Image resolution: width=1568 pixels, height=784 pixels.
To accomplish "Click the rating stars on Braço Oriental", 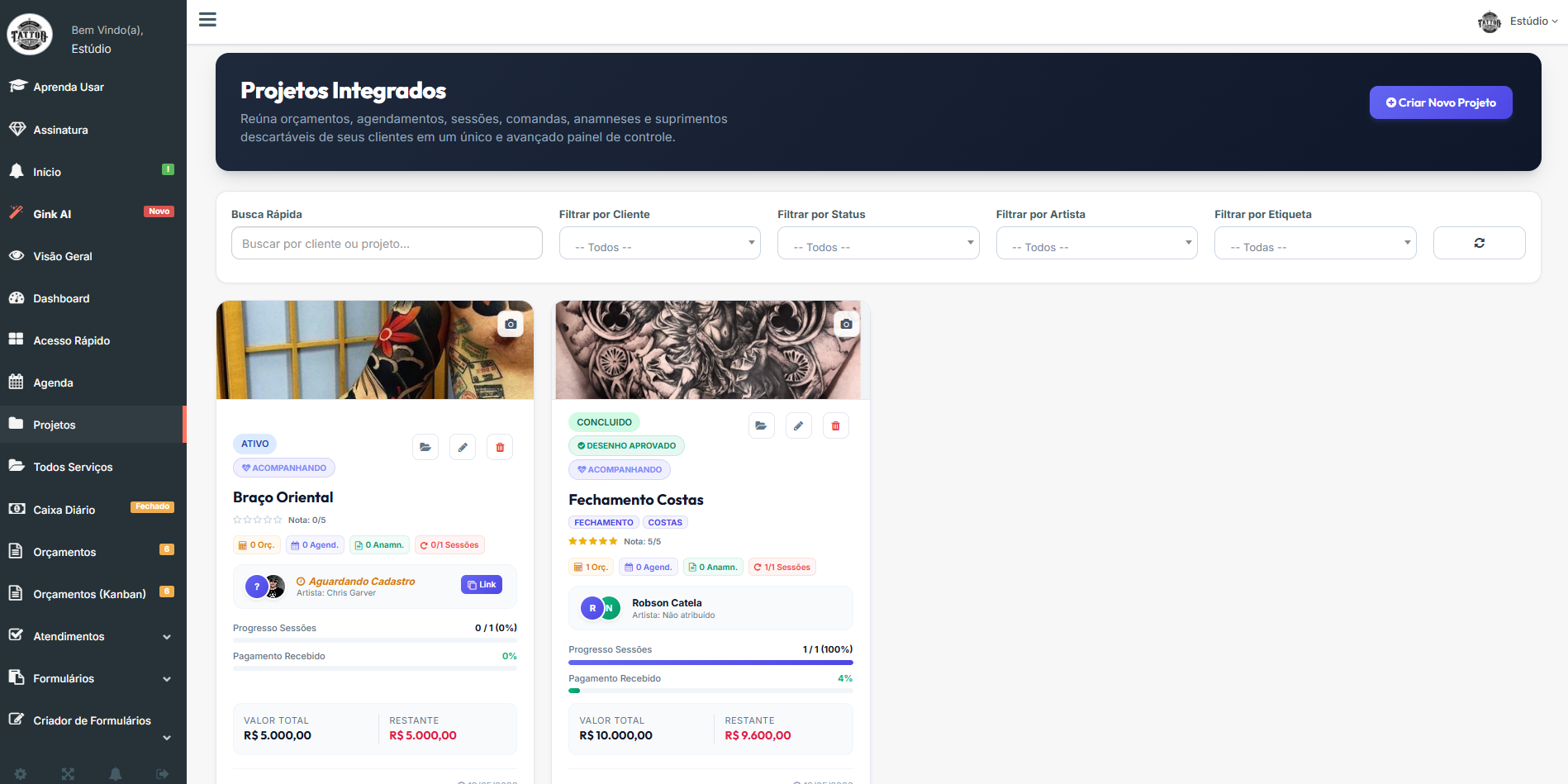I will coord(258,520).
